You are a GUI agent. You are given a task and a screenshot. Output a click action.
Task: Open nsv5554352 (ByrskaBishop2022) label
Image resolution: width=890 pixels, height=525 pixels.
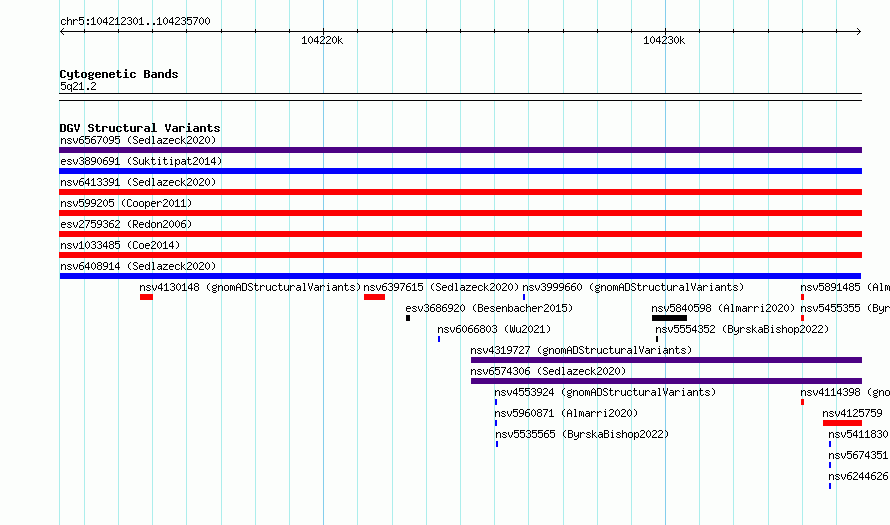[742, 329]
